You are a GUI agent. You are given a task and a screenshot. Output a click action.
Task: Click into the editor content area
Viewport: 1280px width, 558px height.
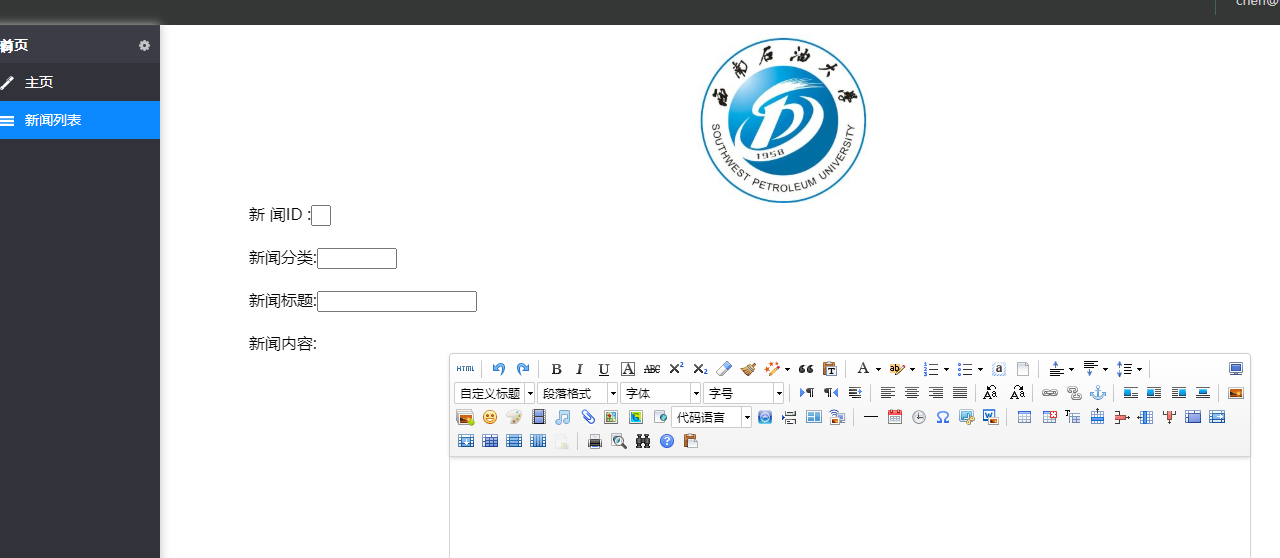pyautogui.click(x=850, y=507)
